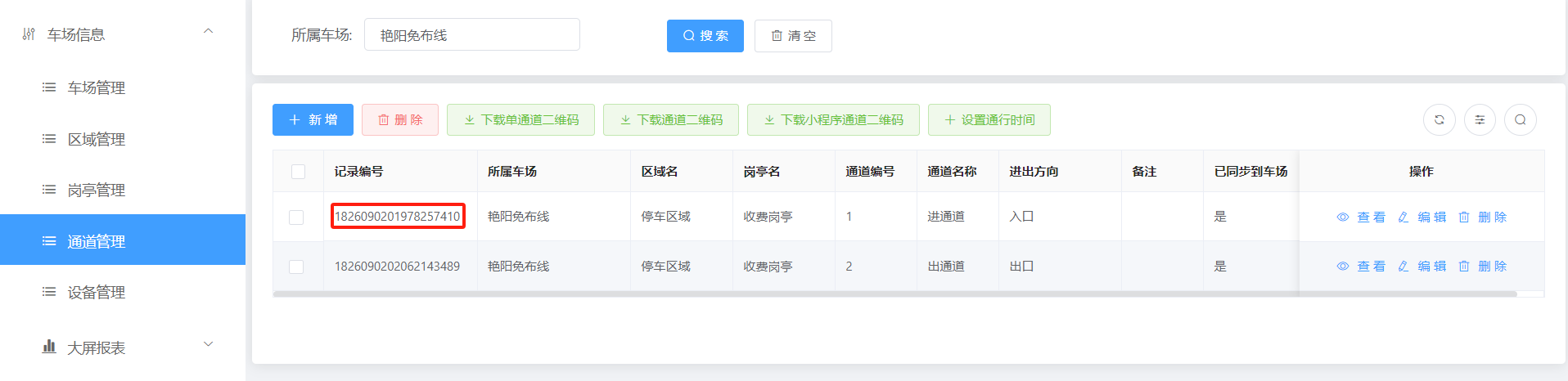The width and height of the screenshot is (1568, 381).
Task: Open 区域管理 in the sidebar
Action: [x=123, y=139]
